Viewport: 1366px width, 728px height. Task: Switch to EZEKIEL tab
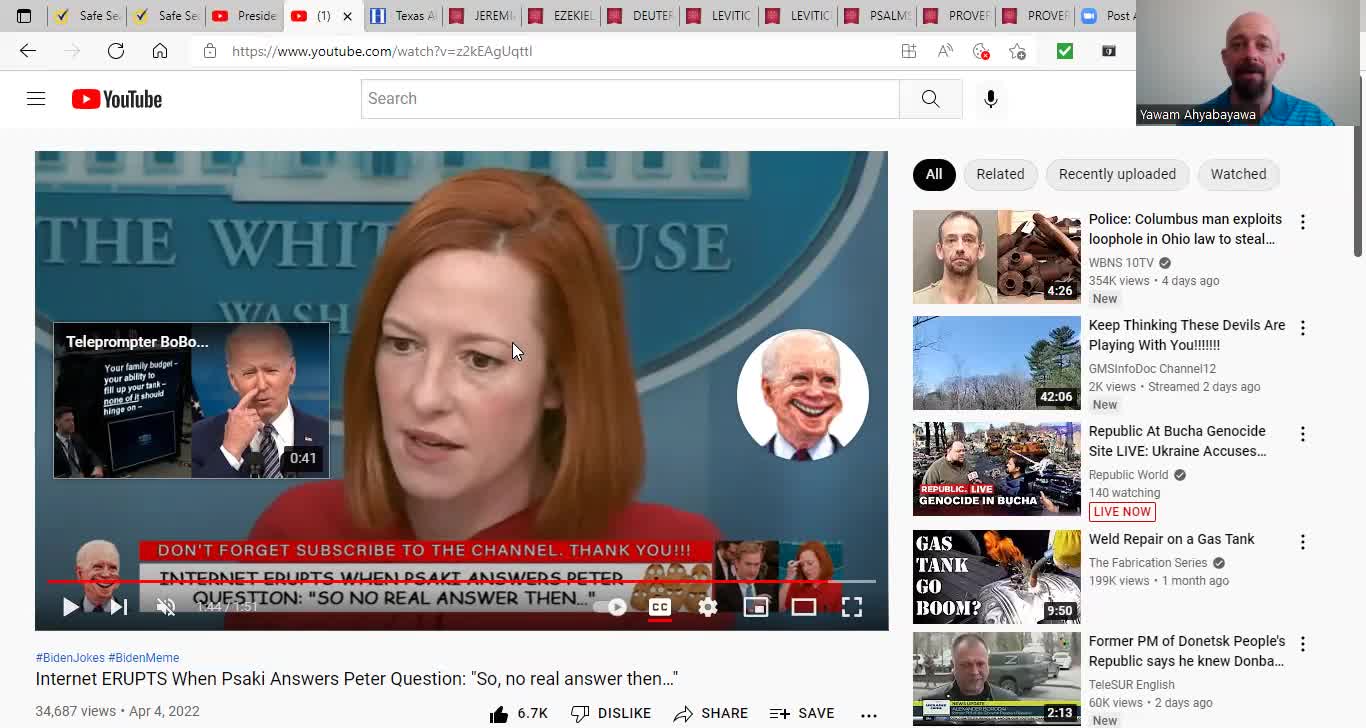(560, 16)
